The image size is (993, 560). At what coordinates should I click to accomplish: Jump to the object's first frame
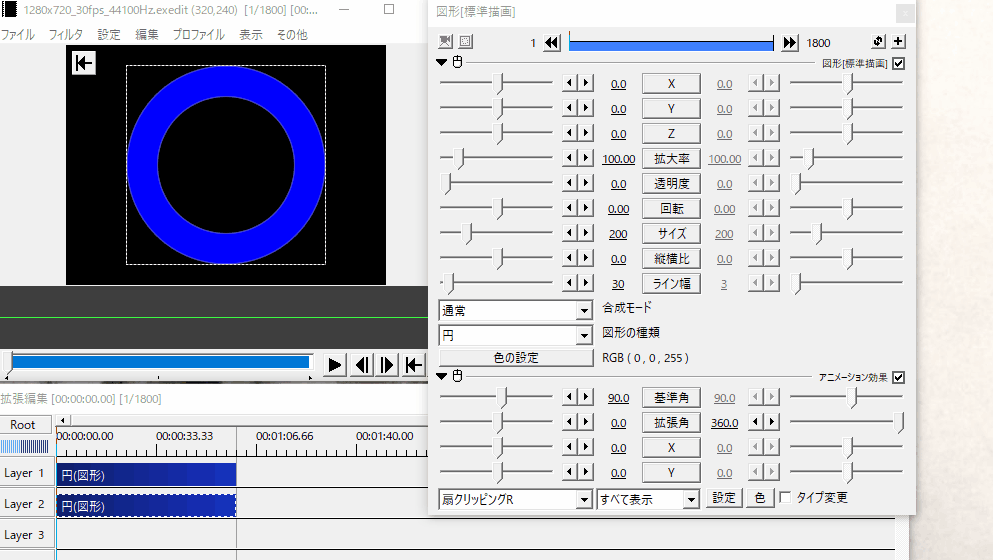pyautogui.click(x=552, y=42)
